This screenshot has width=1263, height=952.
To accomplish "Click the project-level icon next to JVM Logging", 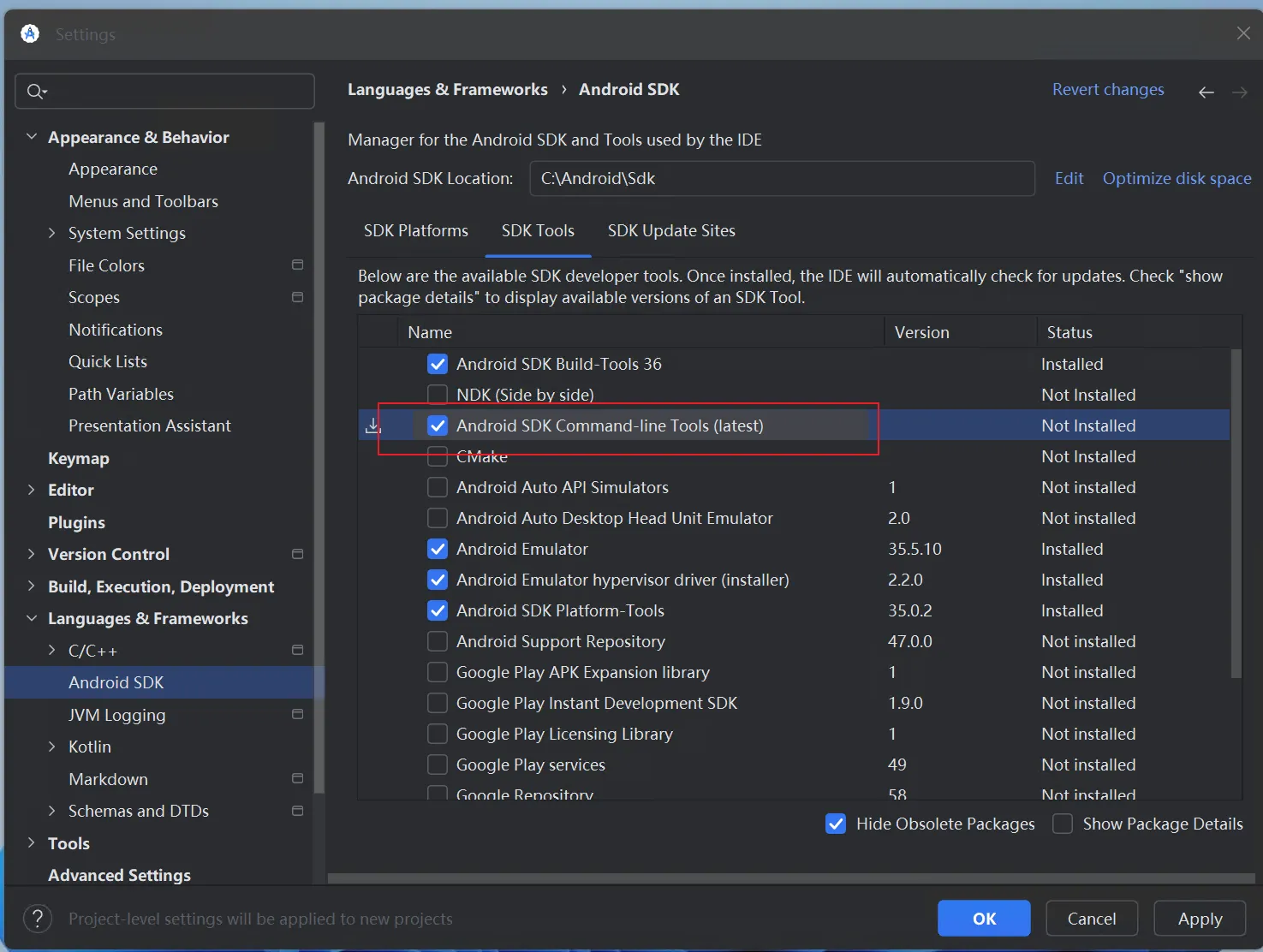I will click(x=297, y=714).
